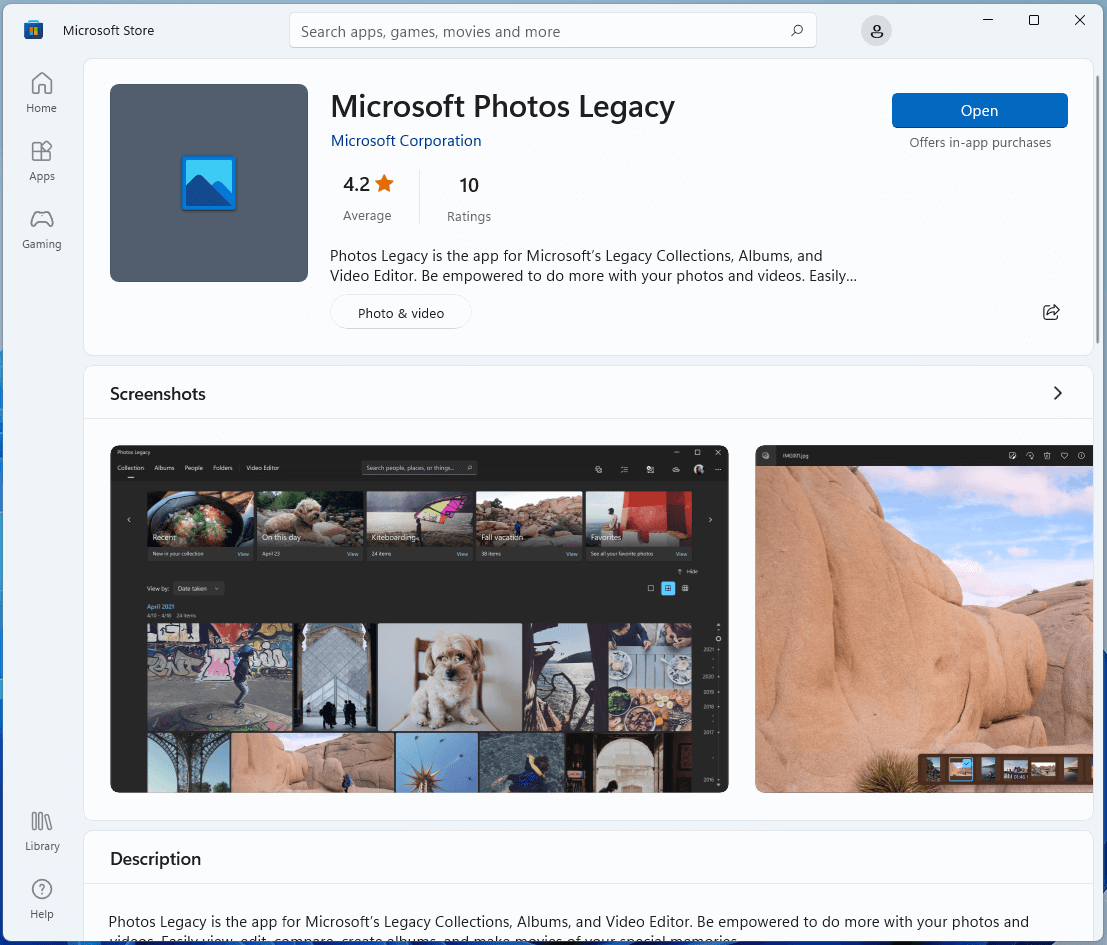Click Offers in-app purchases text
1107x945 pixels.
point(980,143)
